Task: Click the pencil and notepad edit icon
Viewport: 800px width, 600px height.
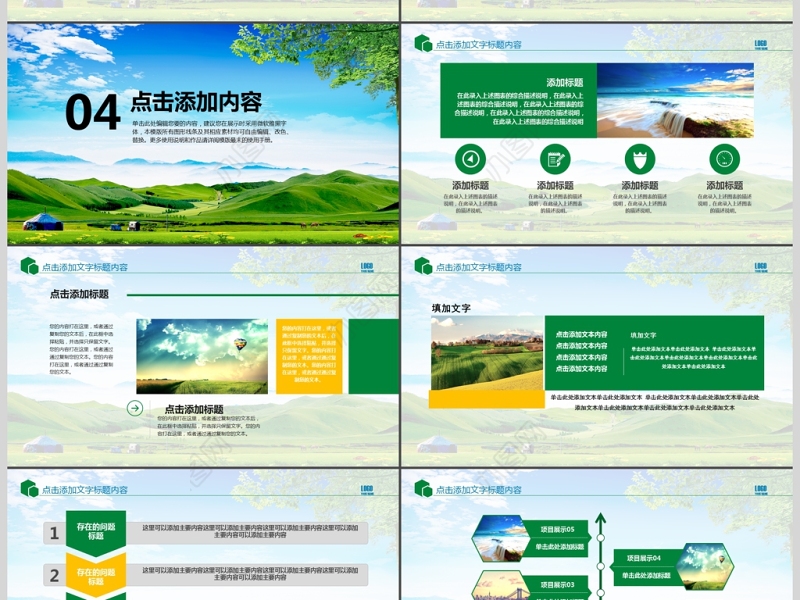Action: coord(556,159)
